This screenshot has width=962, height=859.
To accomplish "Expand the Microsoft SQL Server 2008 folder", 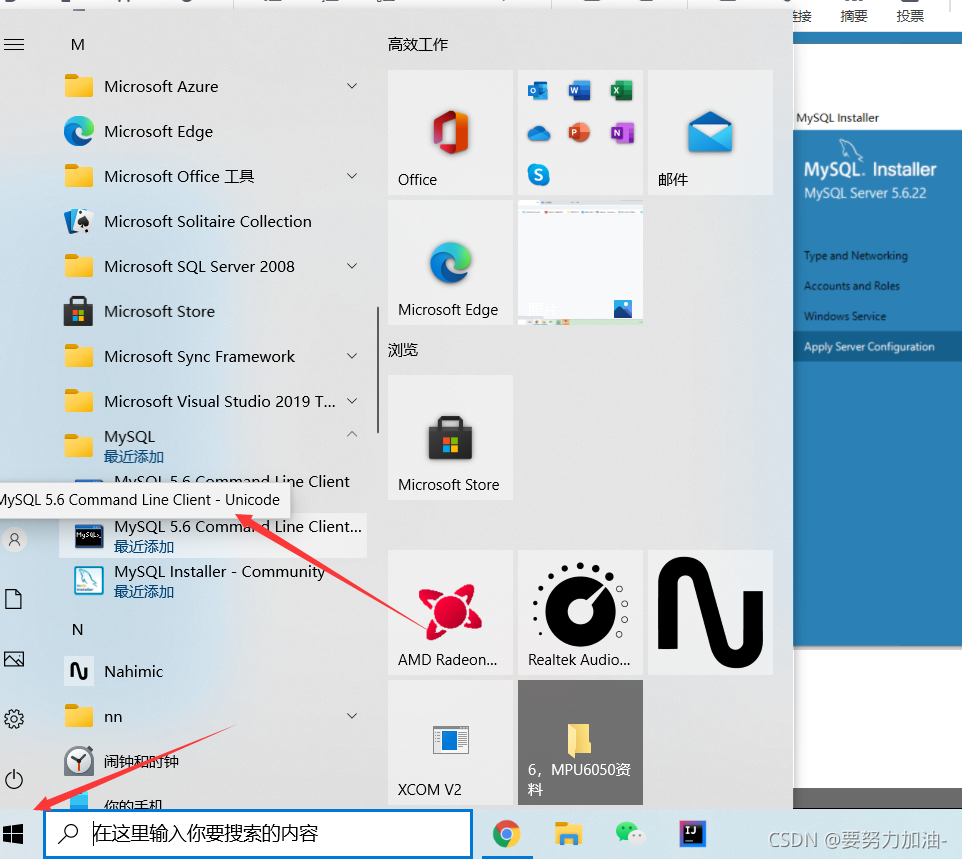I will tap(213, 266).
